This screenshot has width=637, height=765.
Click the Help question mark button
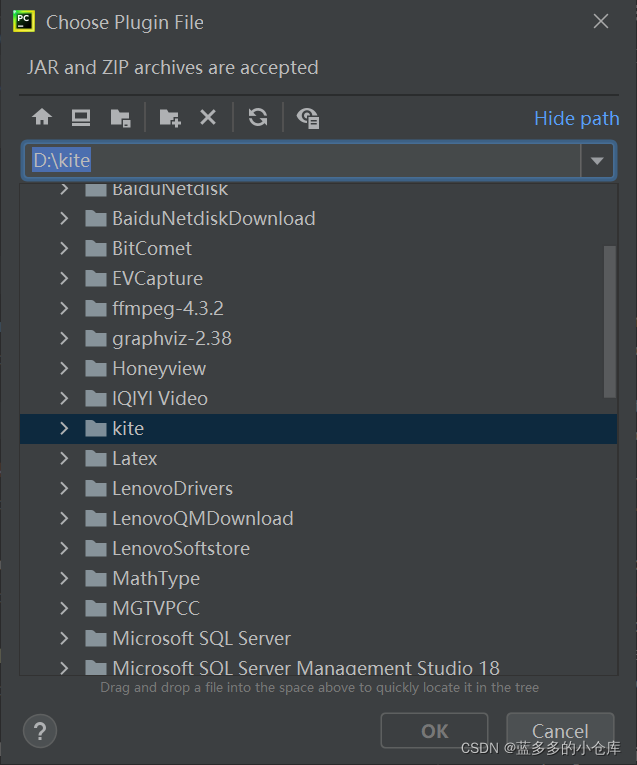point(41,730)
